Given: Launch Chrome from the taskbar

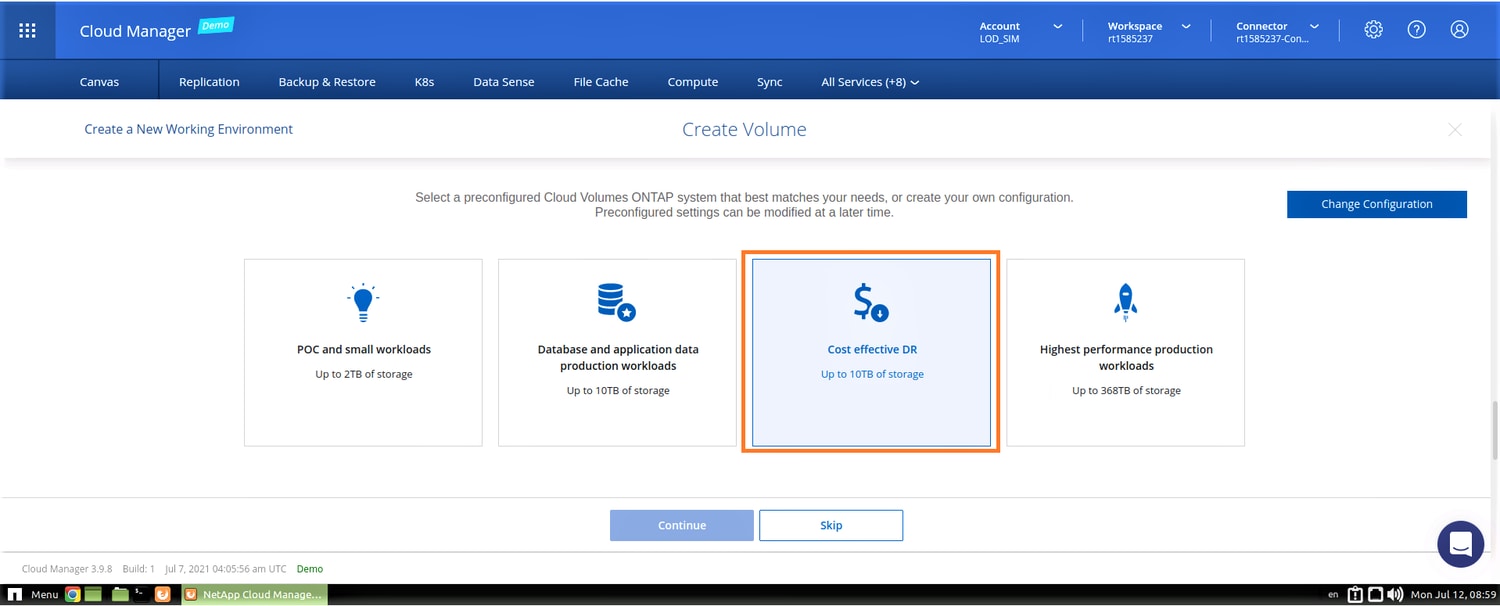Looking at the screenshot, I should pyautogui.click(x=73, y=594).
